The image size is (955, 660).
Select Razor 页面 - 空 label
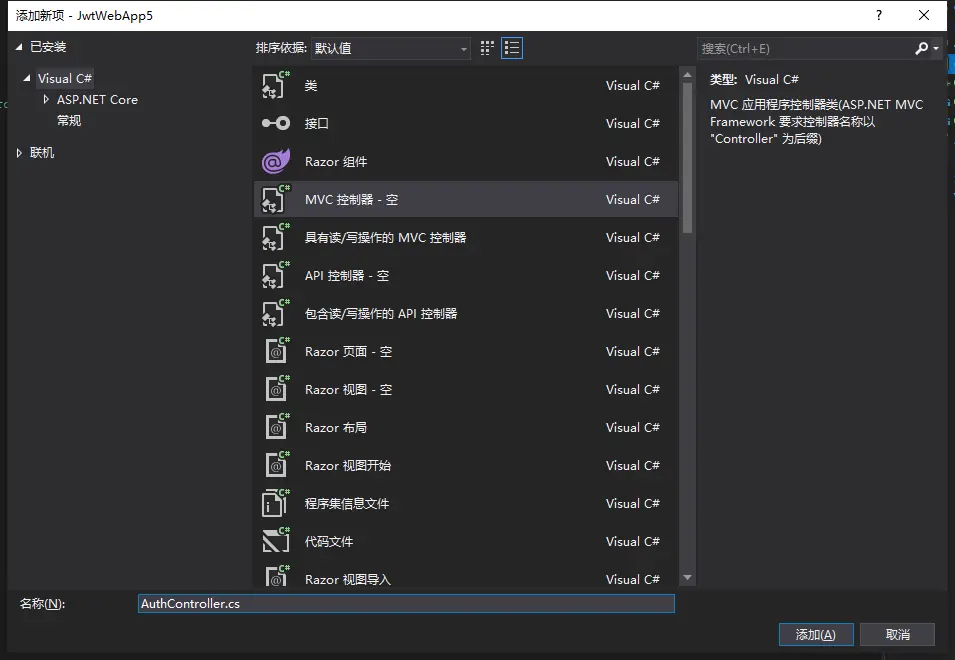point(348,352)
